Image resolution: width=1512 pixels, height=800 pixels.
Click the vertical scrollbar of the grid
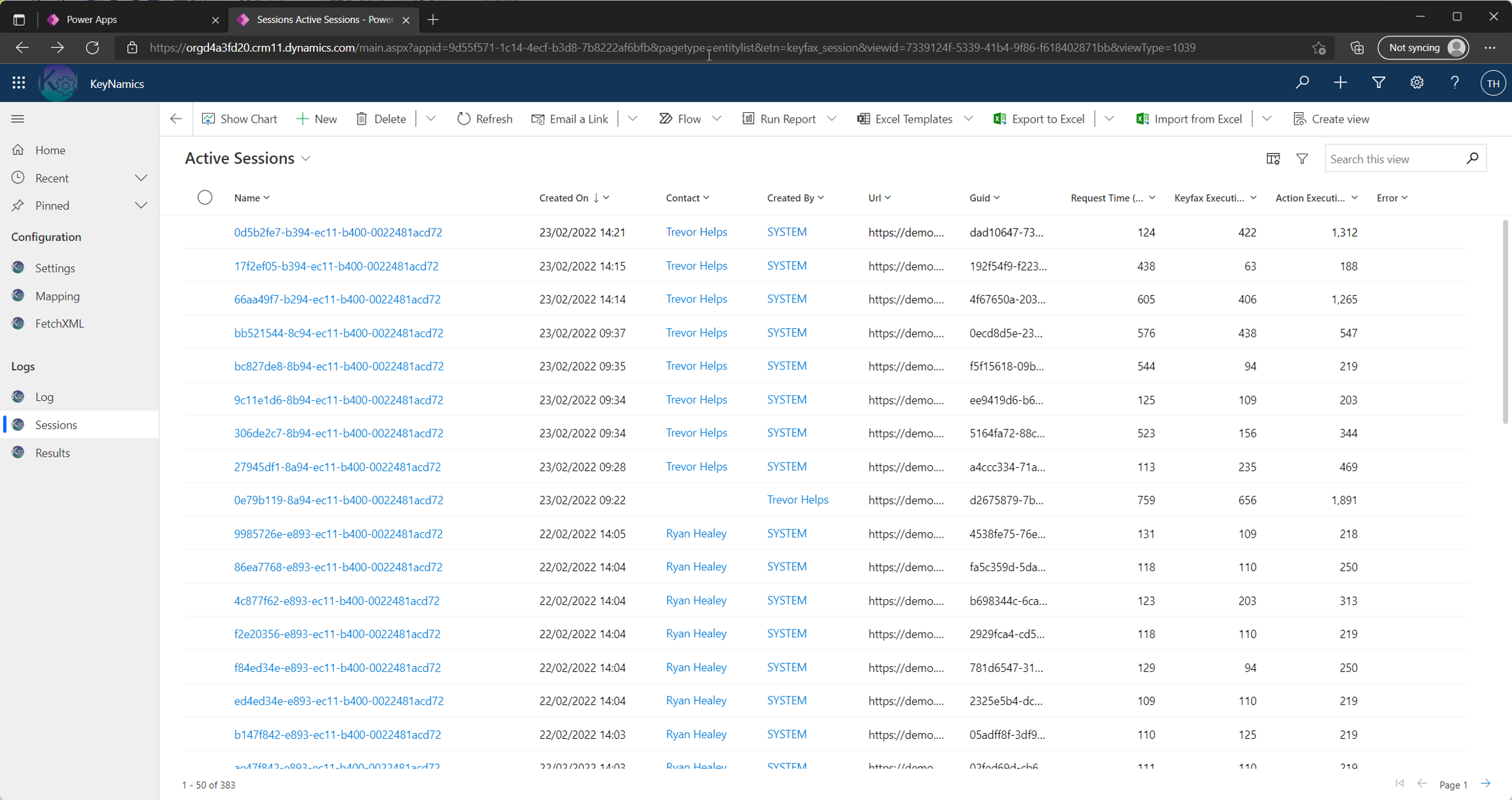tap(1505, 322)
